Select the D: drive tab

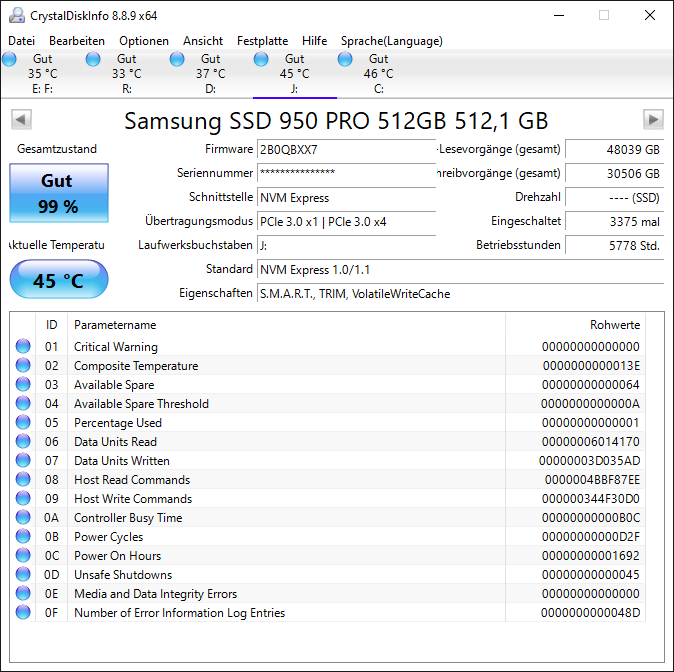210,74
